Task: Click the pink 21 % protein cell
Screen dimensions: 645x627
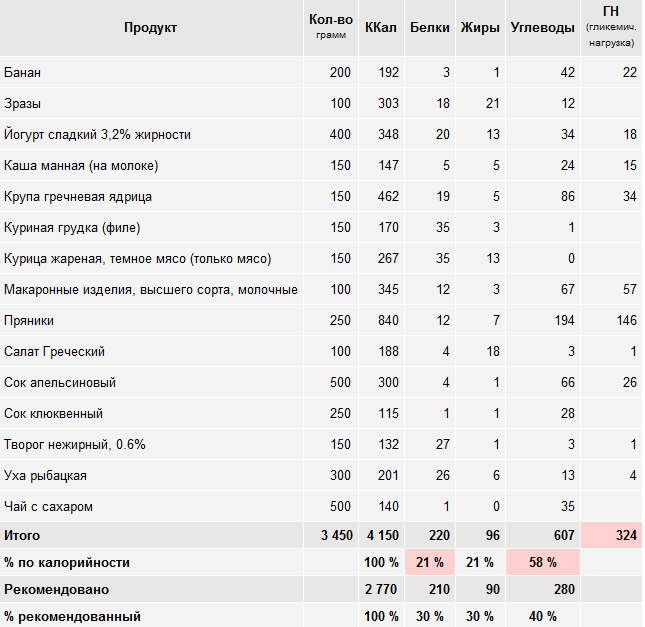Action: click(430, 562)
